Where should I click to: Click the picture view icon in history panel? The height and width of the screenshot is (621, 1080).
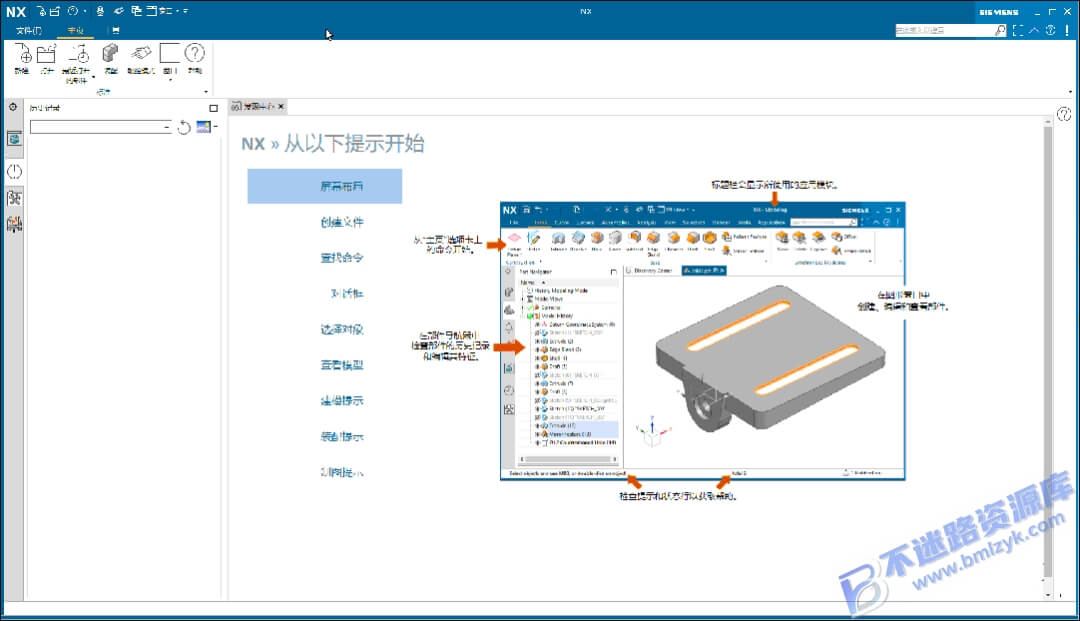tap(203, 127)
